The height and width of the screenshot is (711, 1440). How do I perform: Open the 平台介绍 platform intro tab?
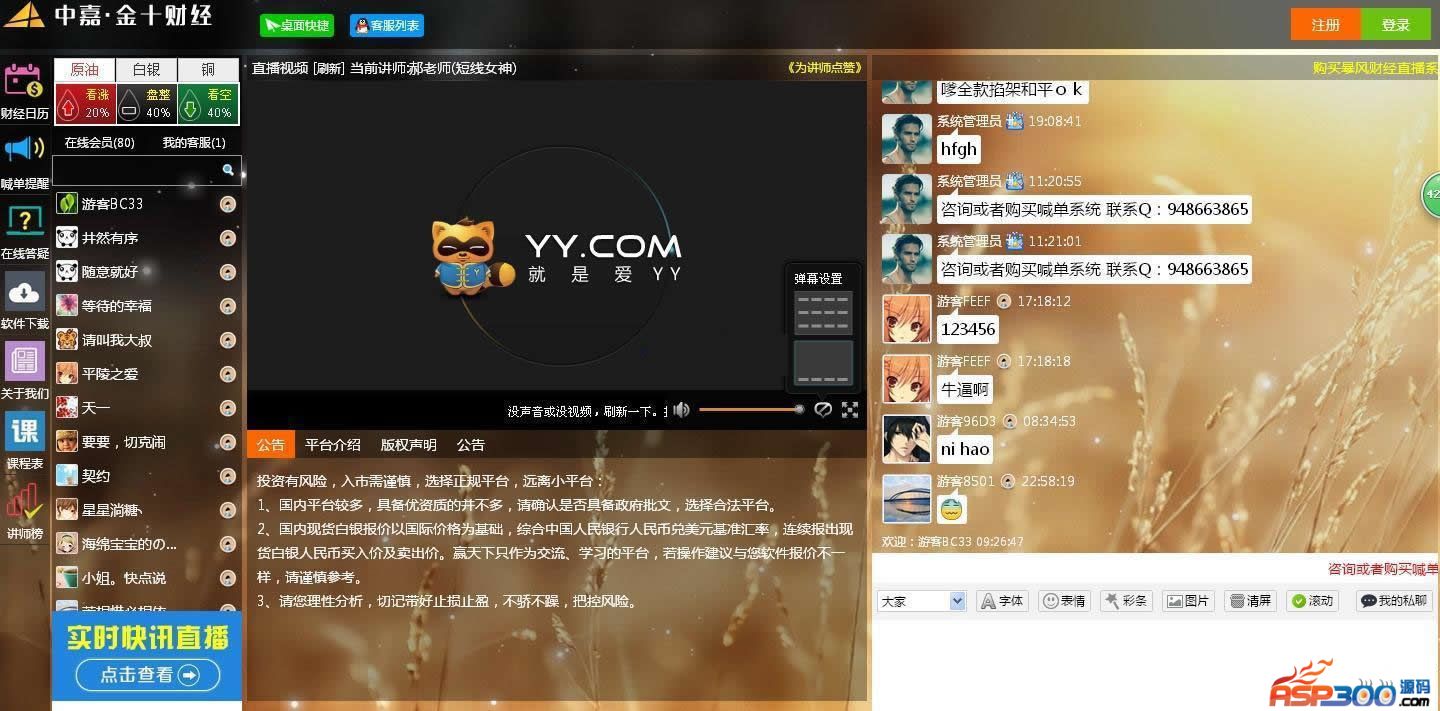333,445
